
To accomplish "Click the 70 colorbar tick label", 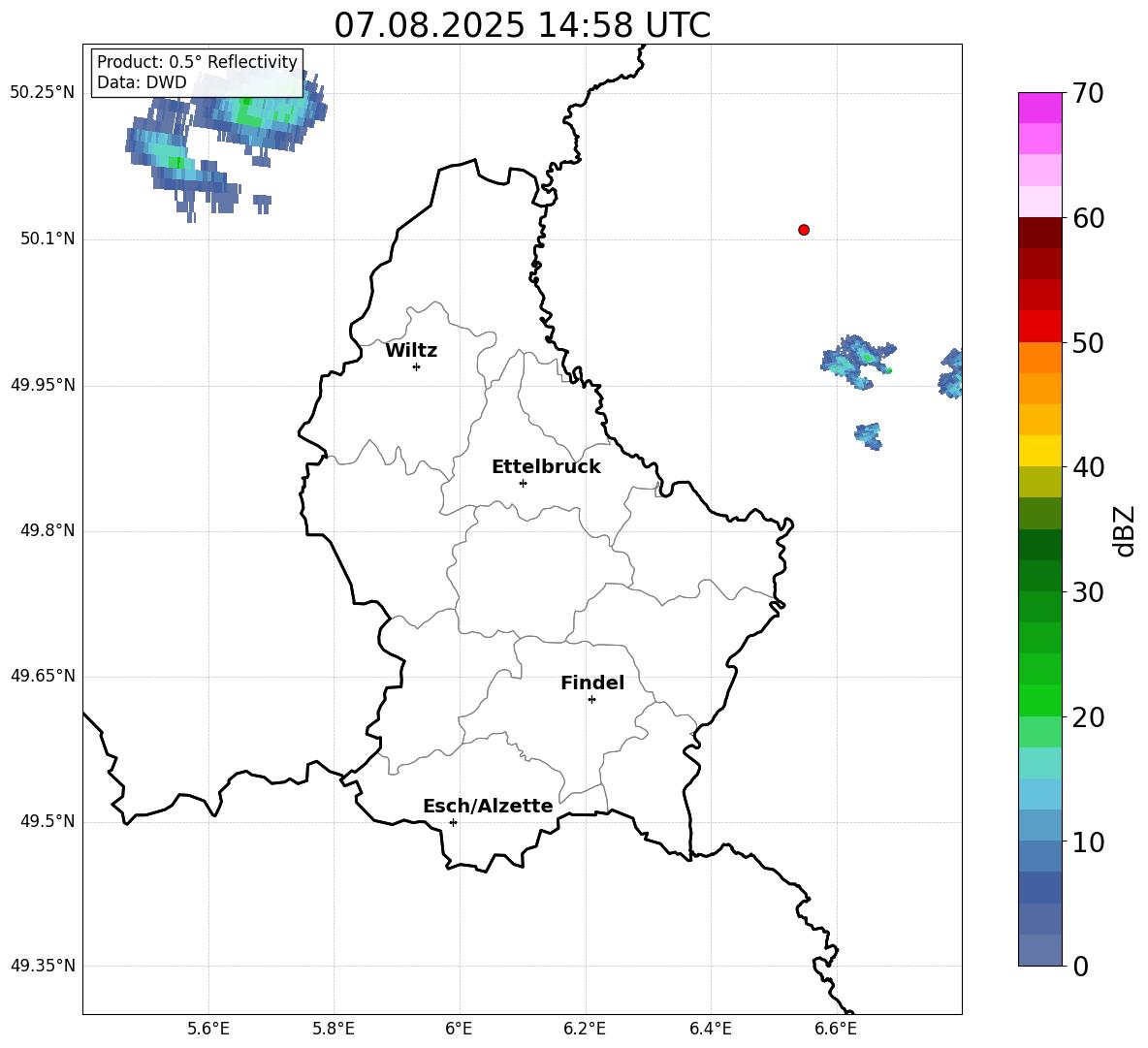I will 1088,94.
